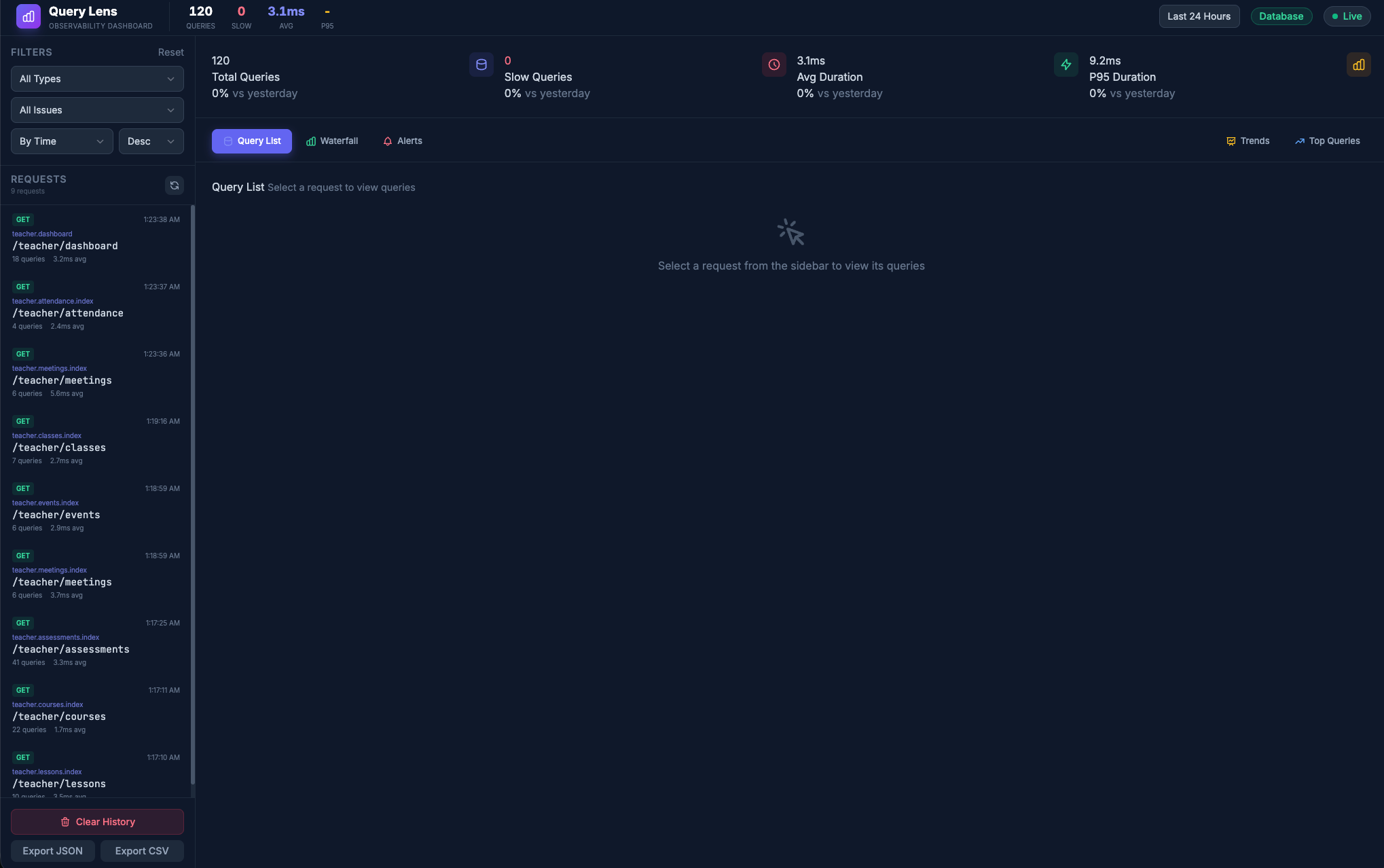
Task: Open the Top Queries view
Action: pyautogui.click(x=1327, y=141)
